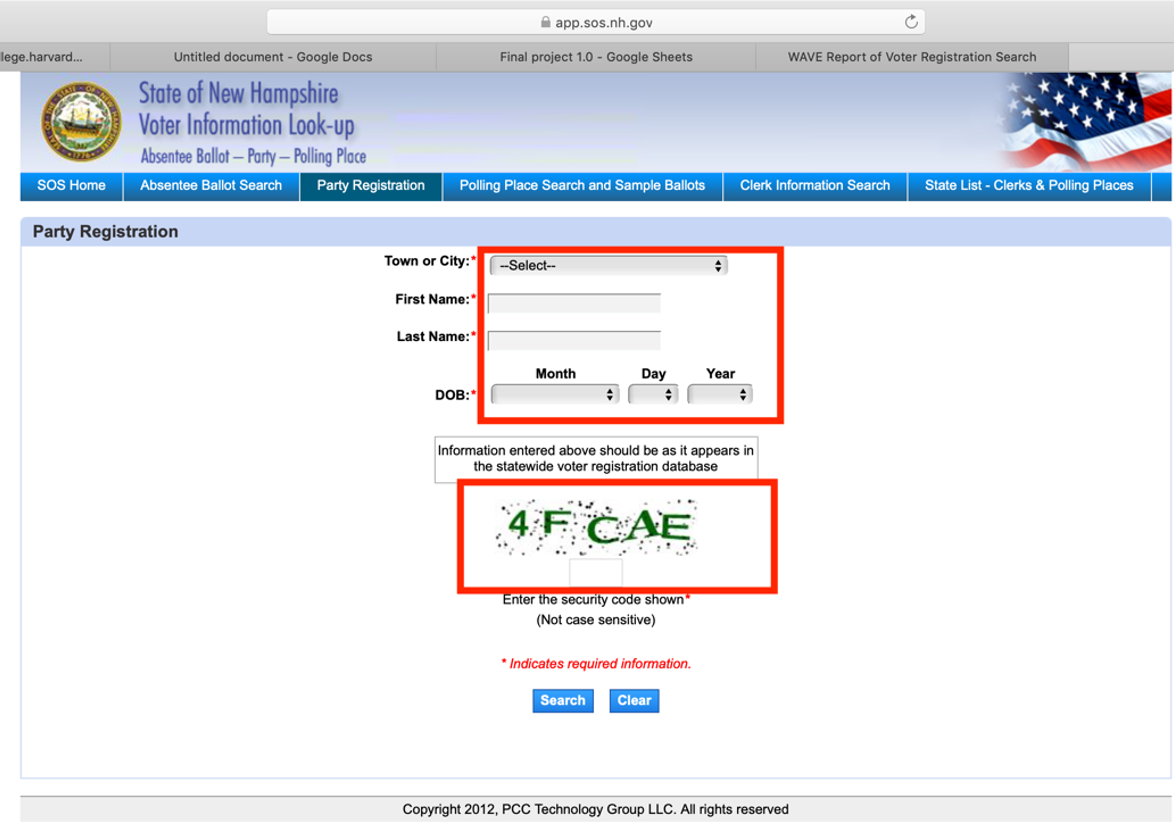
Task: Open the DOB Day dropdown
Action: tap(653, 395)
